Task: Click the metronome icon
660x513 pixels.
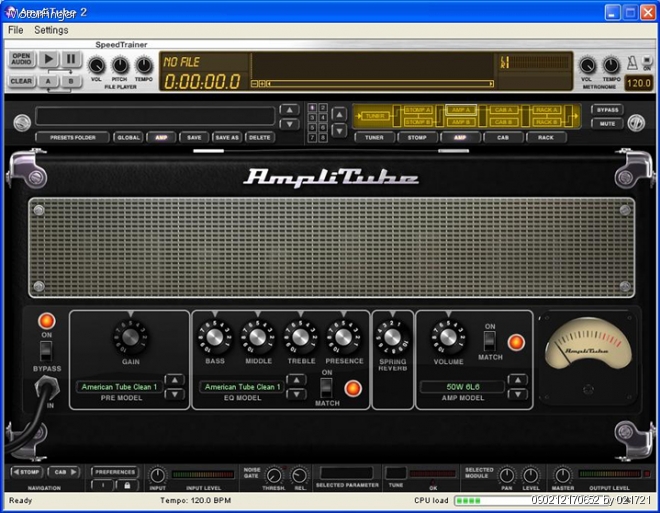Action: click(633, 64)
